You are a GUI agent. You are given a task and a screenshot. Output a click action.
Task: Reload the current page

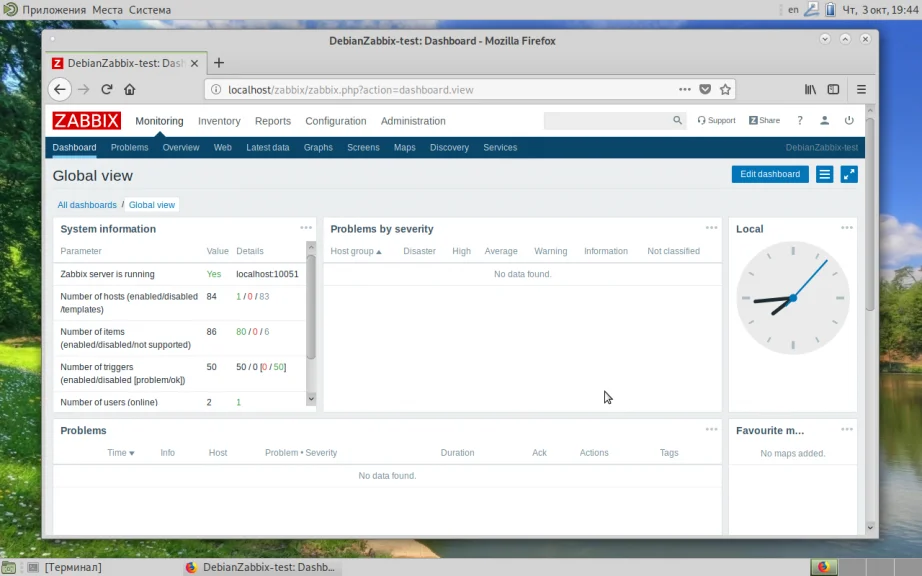tap(106, 89)
